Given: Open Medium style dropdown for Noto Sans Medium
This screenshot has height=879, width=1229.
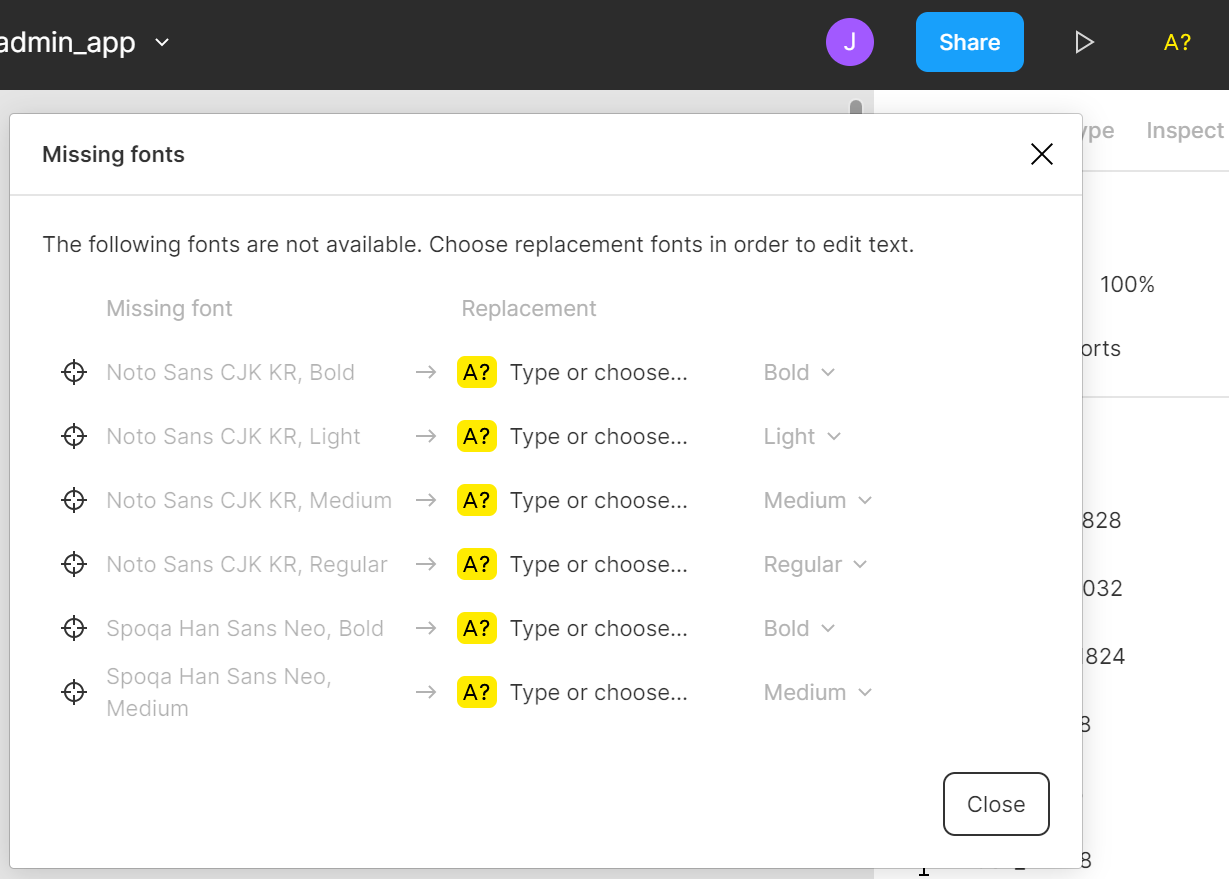Looking at the screenshot, I should tap(818, 500).
